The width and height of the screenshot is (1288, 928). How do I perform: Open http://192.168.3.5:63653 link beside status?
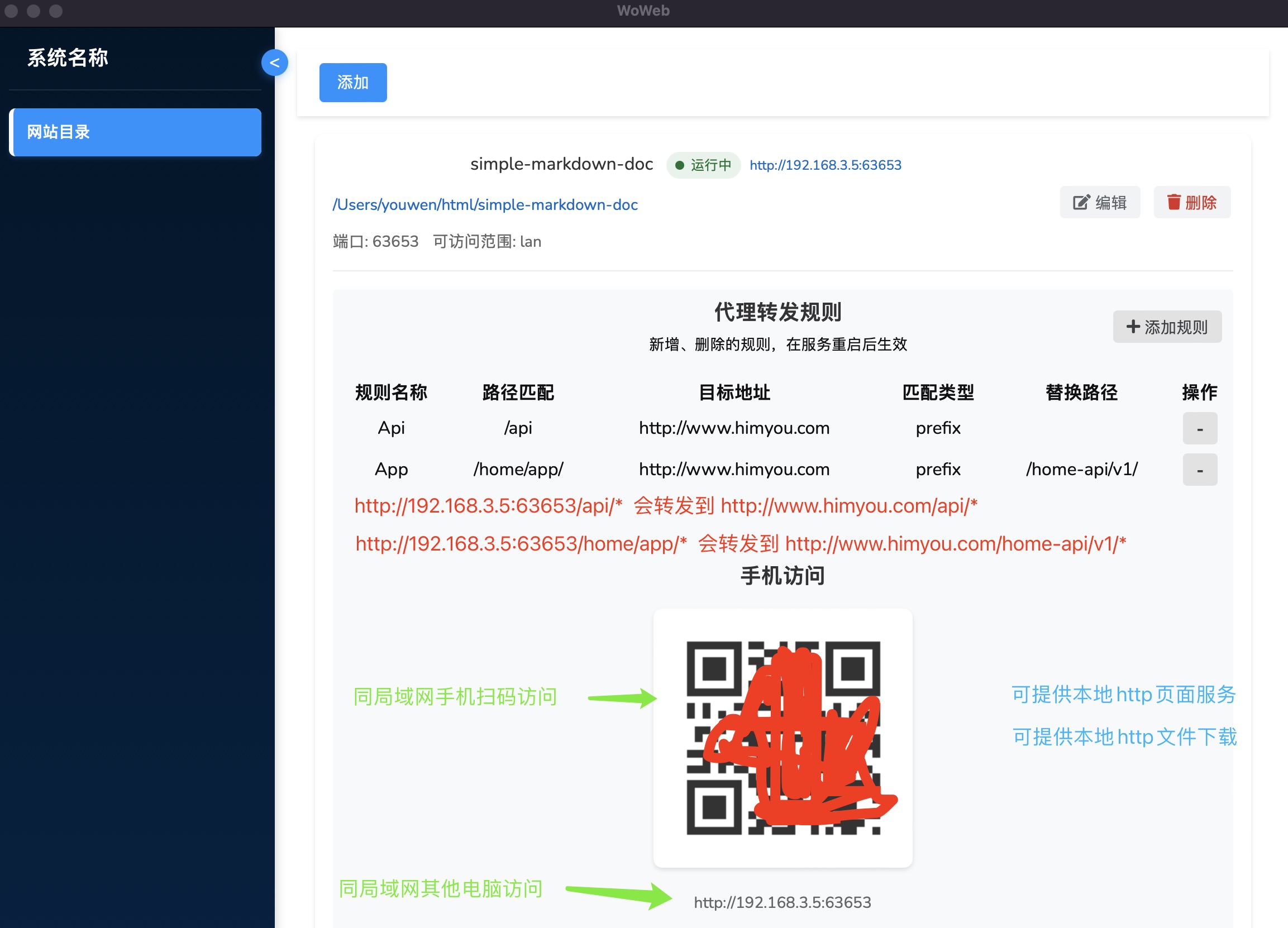(x=825, y=165)
